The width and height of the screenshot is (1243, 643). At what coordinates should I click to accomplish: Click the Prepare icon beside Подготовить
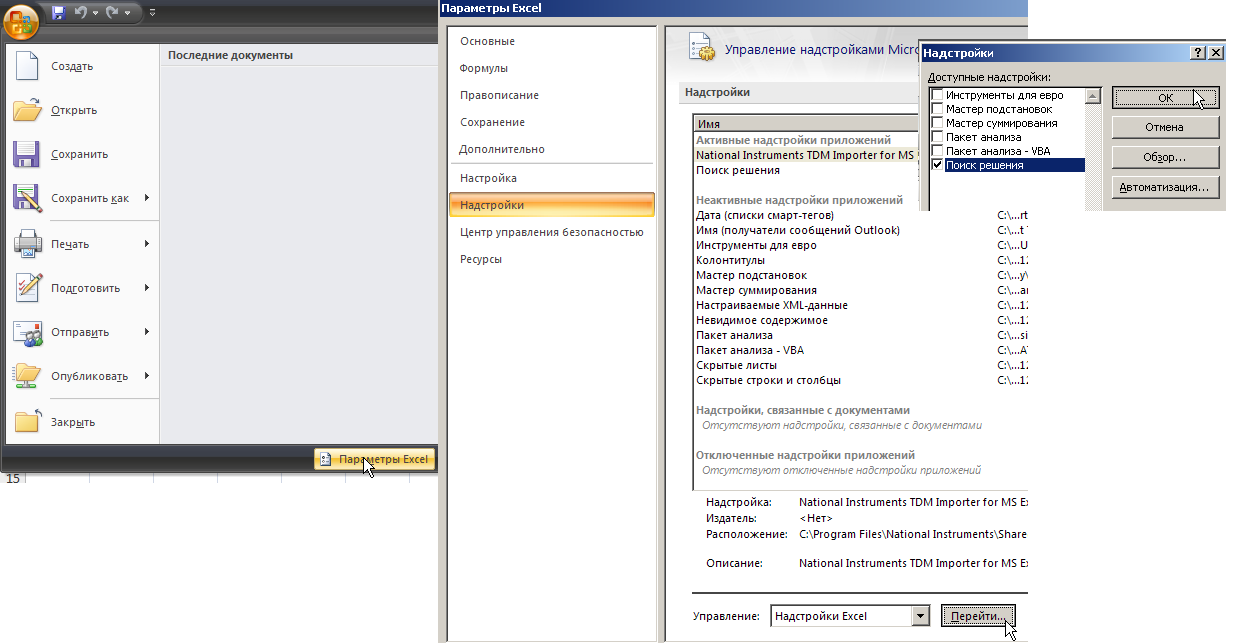coord(27,288)
